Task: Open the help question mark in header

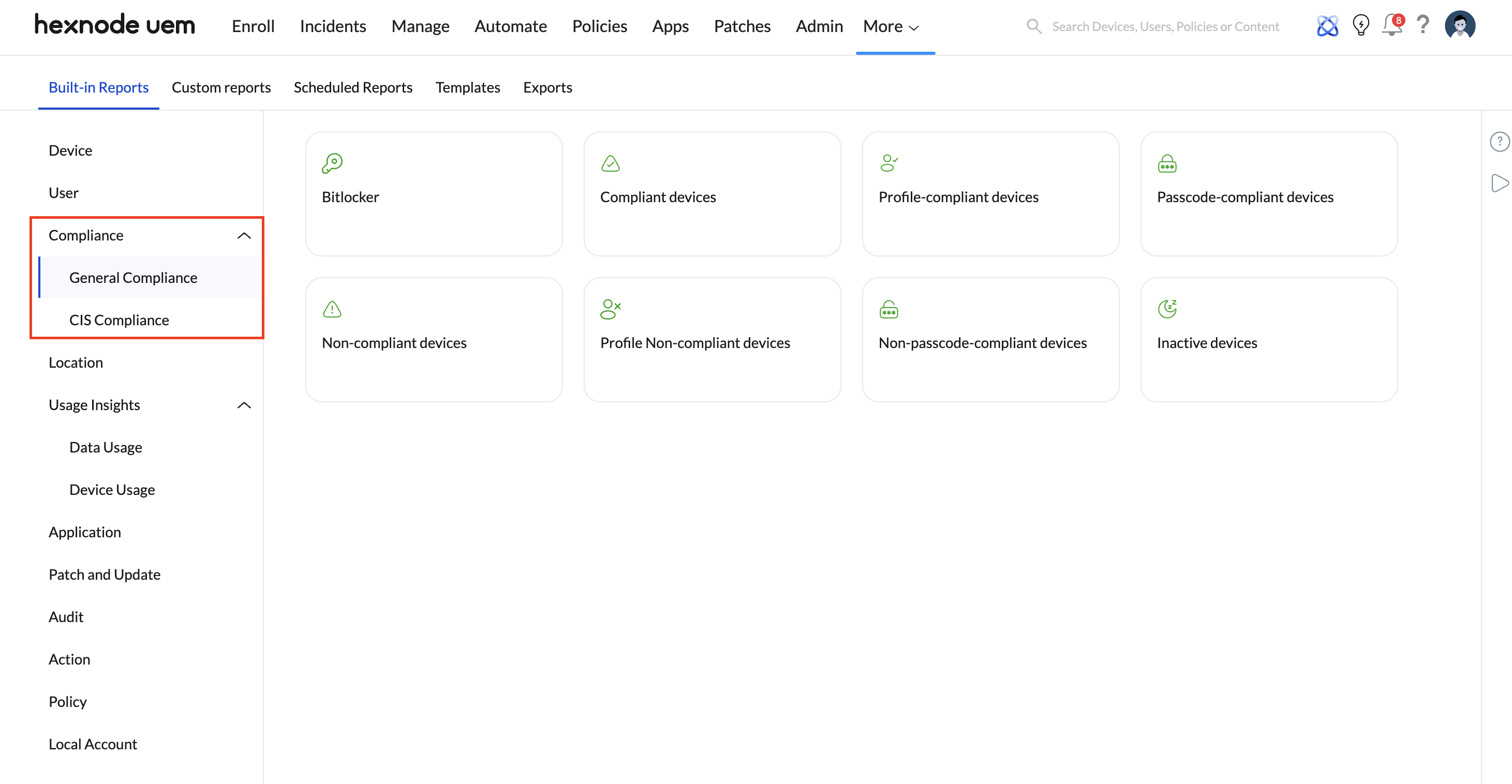Action: [x=1423, y=25]
